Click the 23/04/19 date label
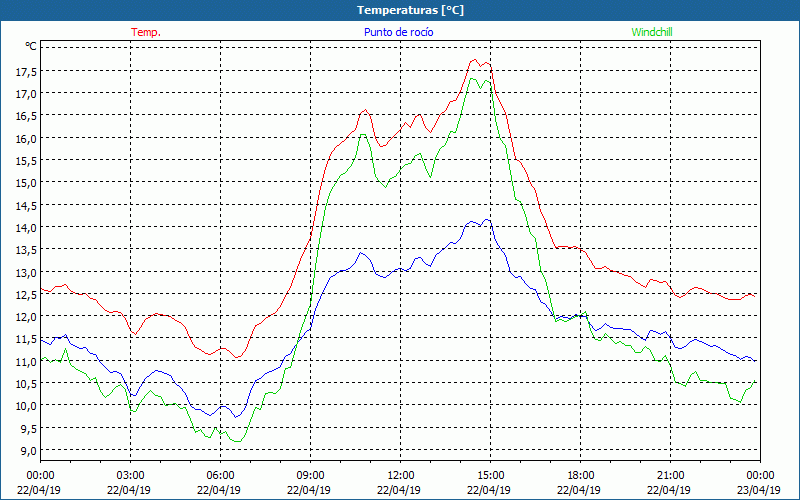Screen dimensions: 800x500 (759, 490)
